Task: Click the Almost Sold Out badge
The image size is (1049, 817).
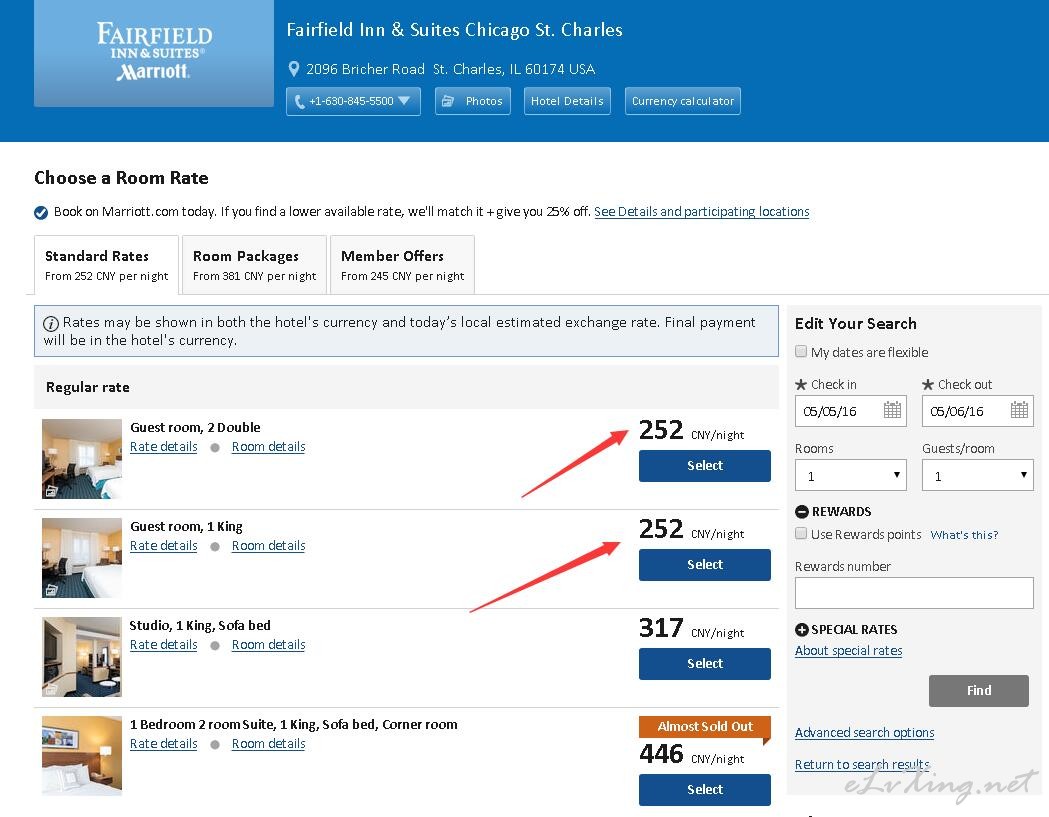Action: click(704, 727)
